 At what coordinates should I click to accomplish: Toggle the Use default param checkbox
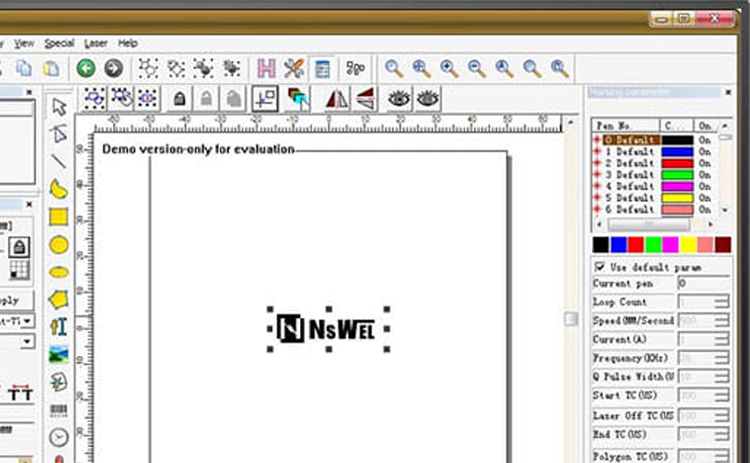(x=599, y=266)
